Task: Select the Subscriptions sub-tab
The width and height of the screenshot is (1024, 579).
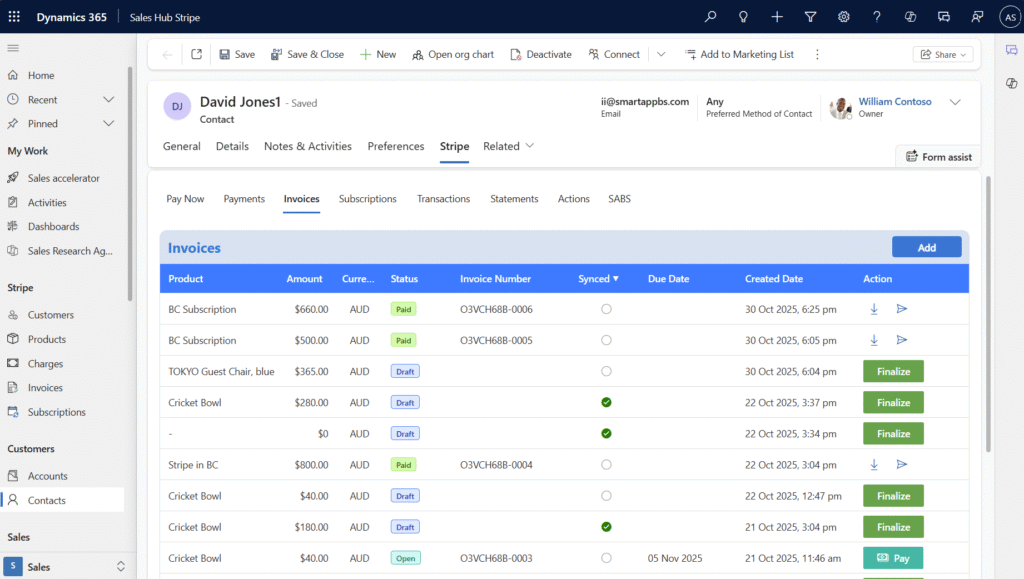Action: click(x=368, y=199)
